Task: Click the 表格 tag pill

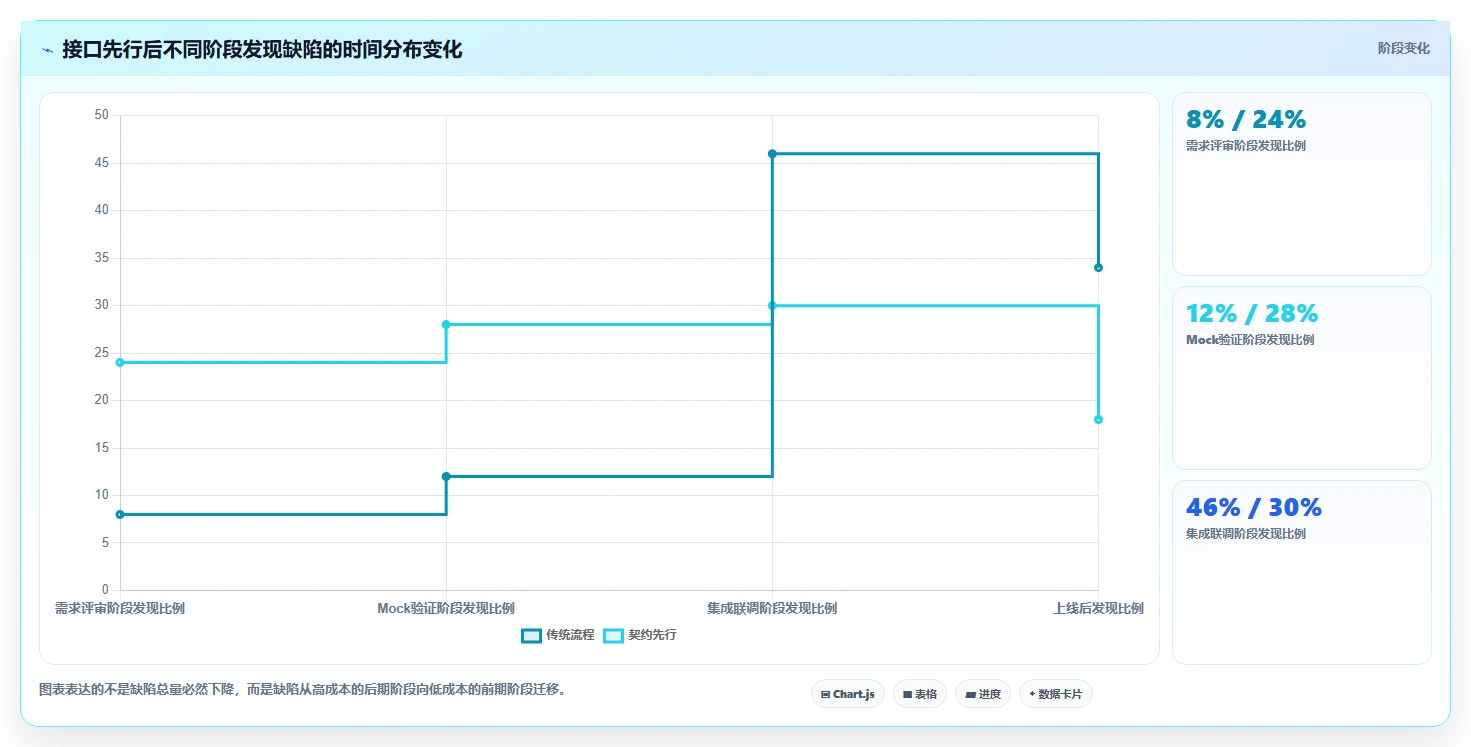Action: 920,694
